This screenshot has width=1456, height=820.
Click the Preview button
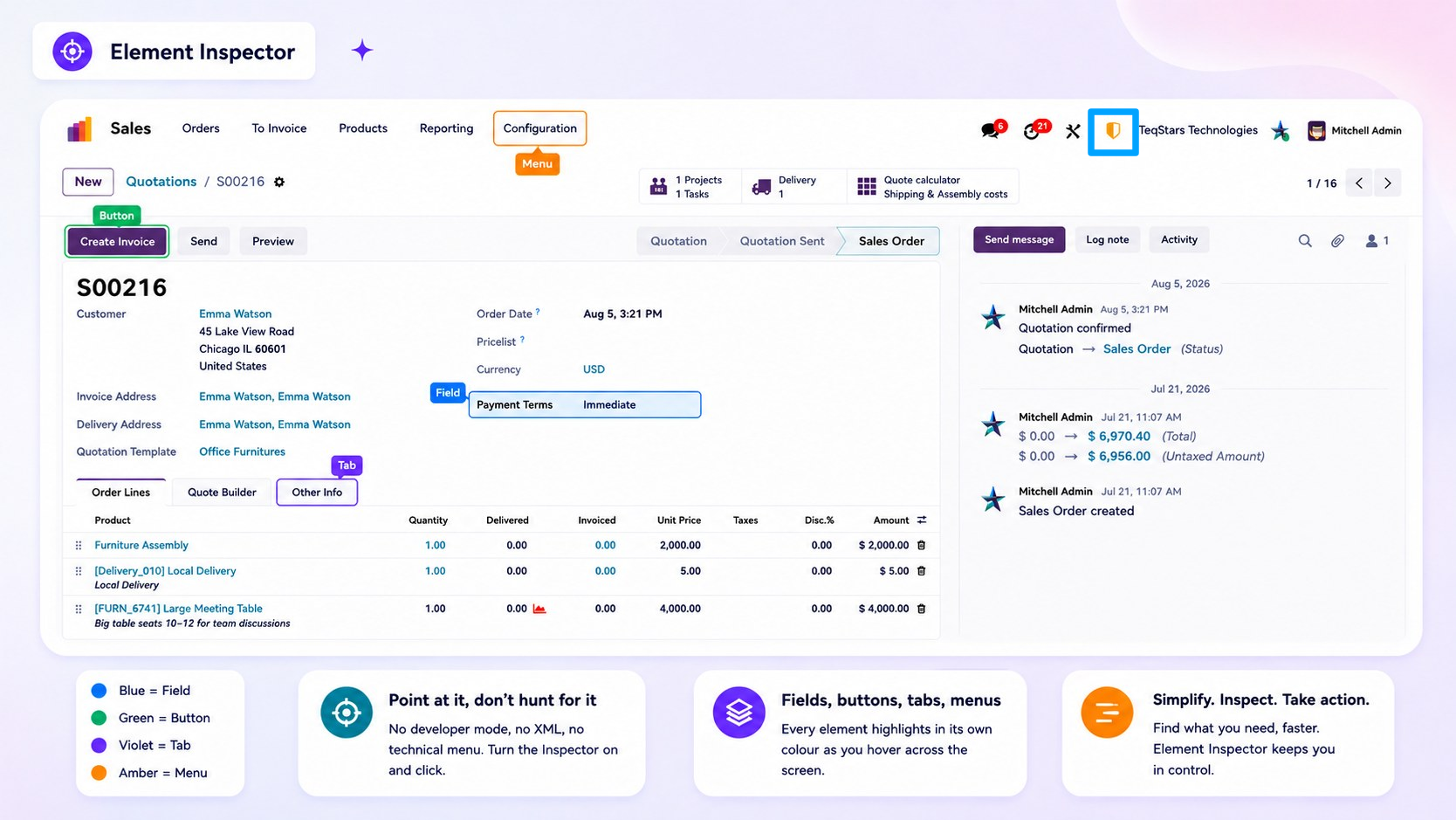coord(273,242)
